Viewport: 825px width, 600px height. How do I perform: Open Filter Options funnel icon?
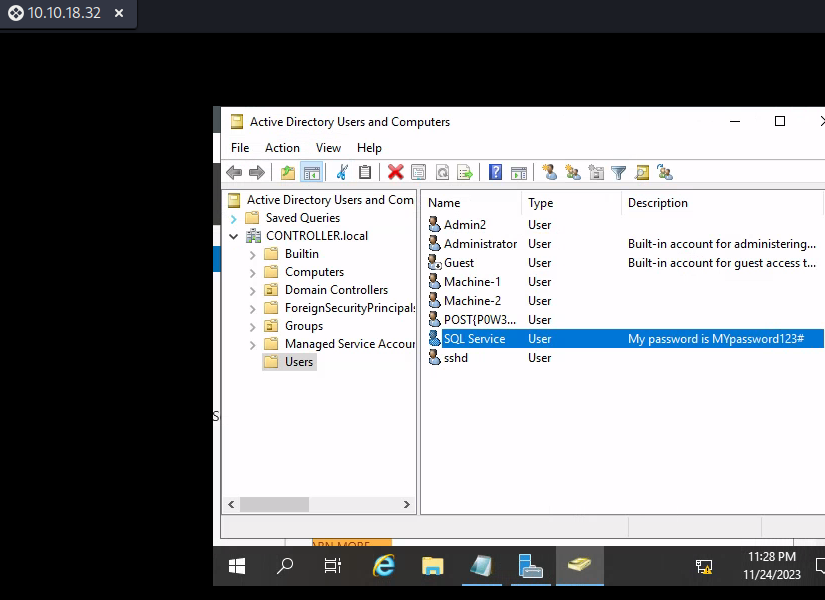pos(619,173)
